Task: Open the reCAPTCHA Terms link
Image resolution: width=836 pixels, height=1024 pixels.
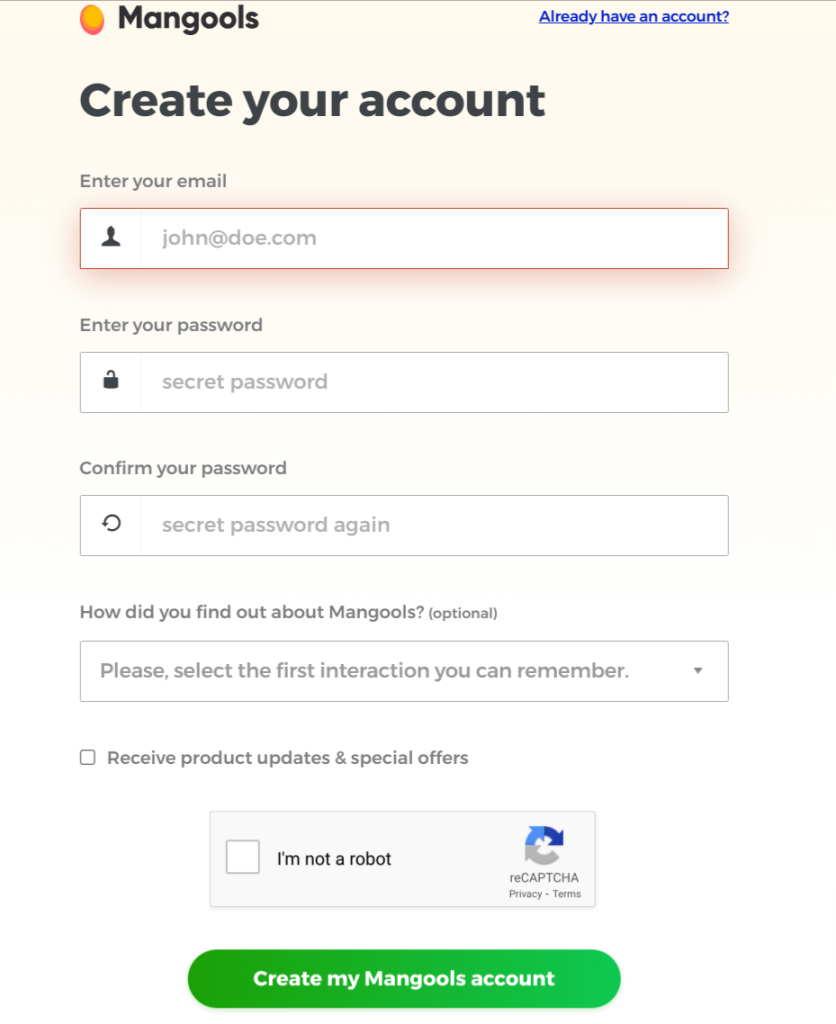Action: click(x=567, y=894)
